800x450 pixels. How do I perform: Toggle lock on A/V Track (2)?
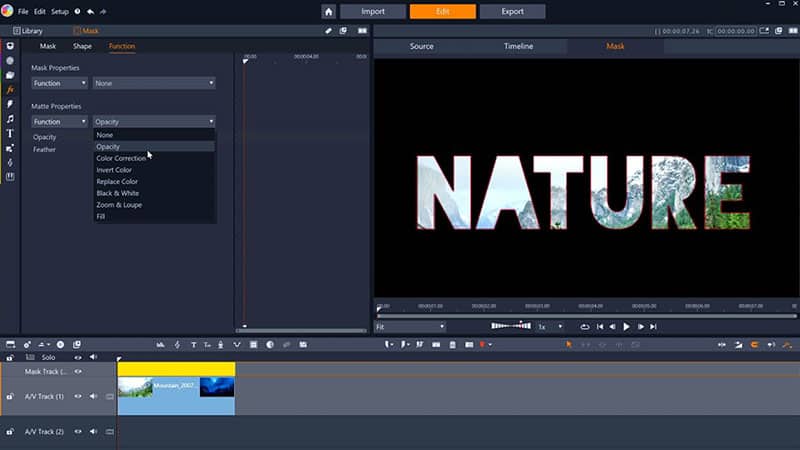point(10,432)
